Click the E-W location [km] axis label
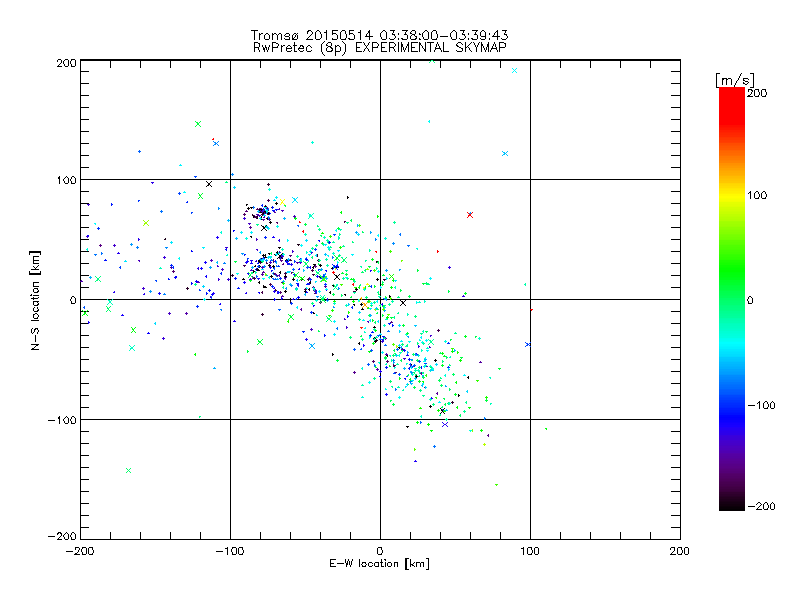Screen dimensions: 800x600 pos(379,564)
